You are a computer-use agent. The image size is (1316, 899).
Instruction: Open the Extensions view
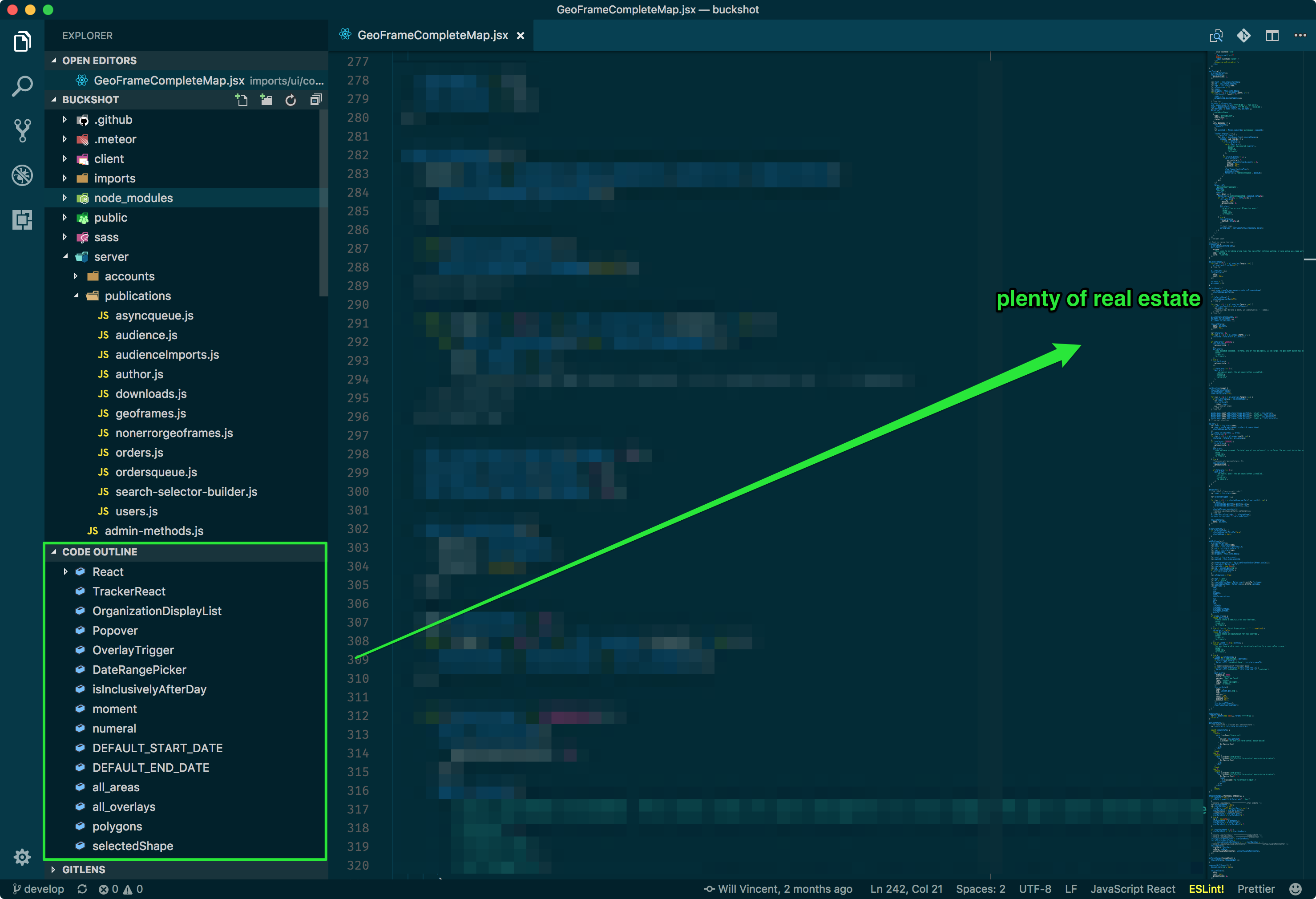click(22, 220)
